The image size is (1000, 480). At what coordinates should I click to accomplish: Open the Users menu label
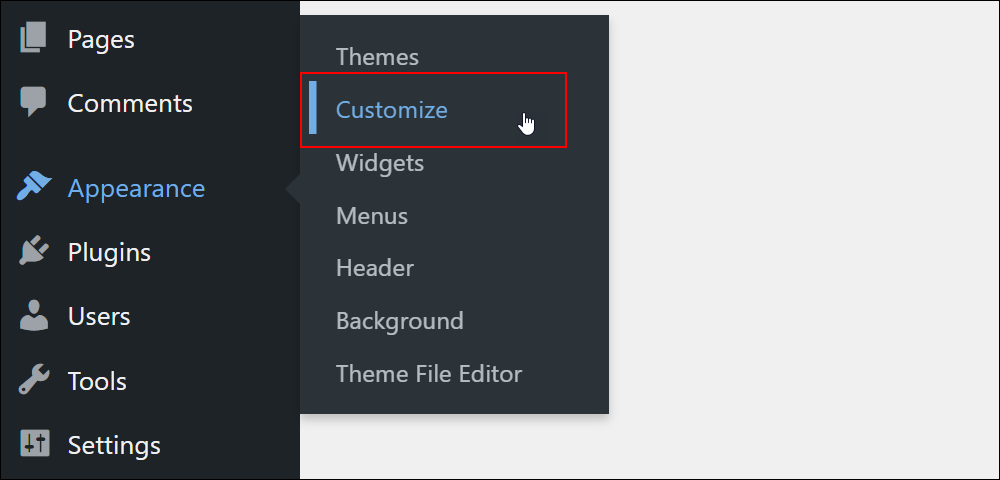pyautogui.click(x=99, y=317)
